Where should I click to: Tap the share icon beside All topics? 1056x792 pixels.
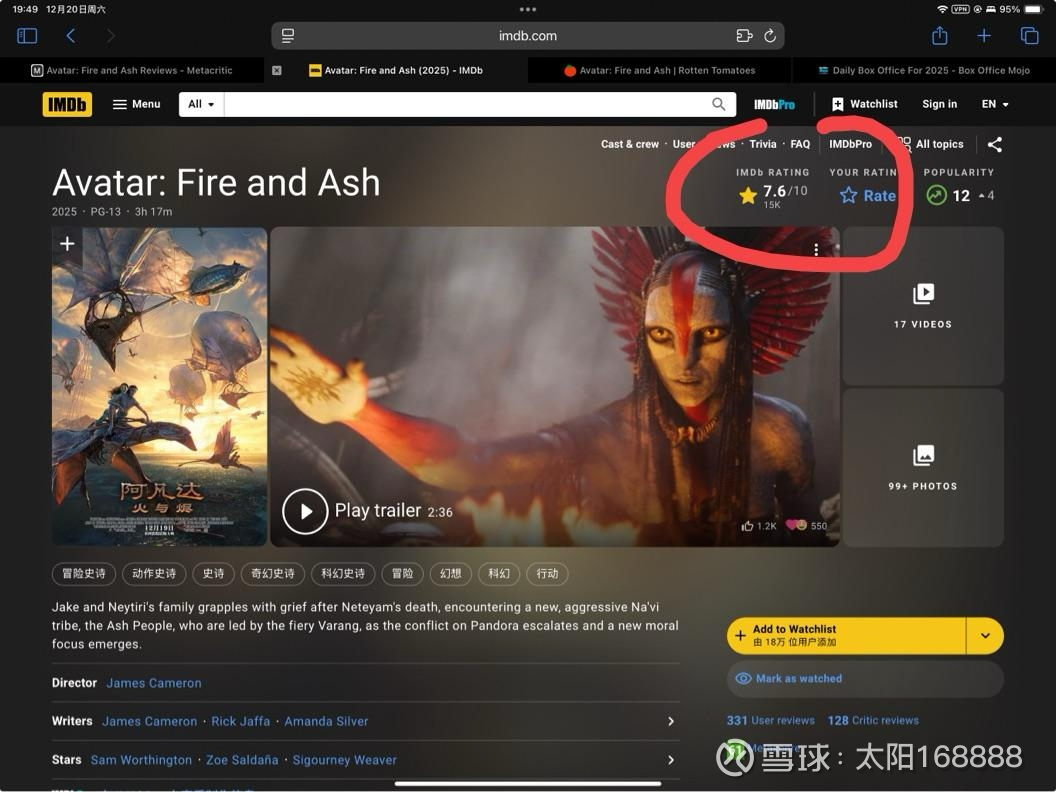[x=995, y=144]
